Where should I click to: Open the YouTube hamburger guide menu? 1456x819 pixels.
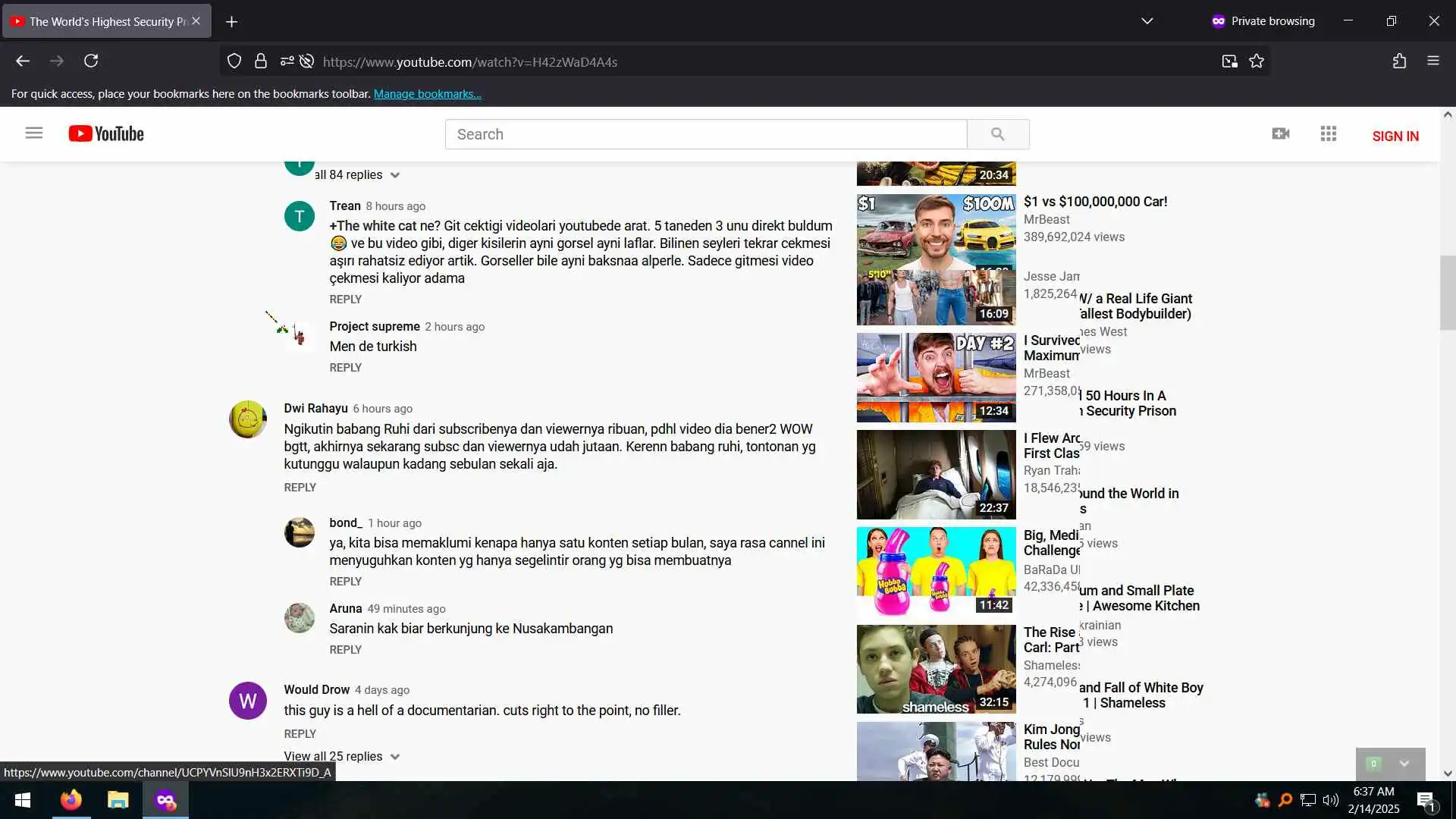(x=33, y=133)
